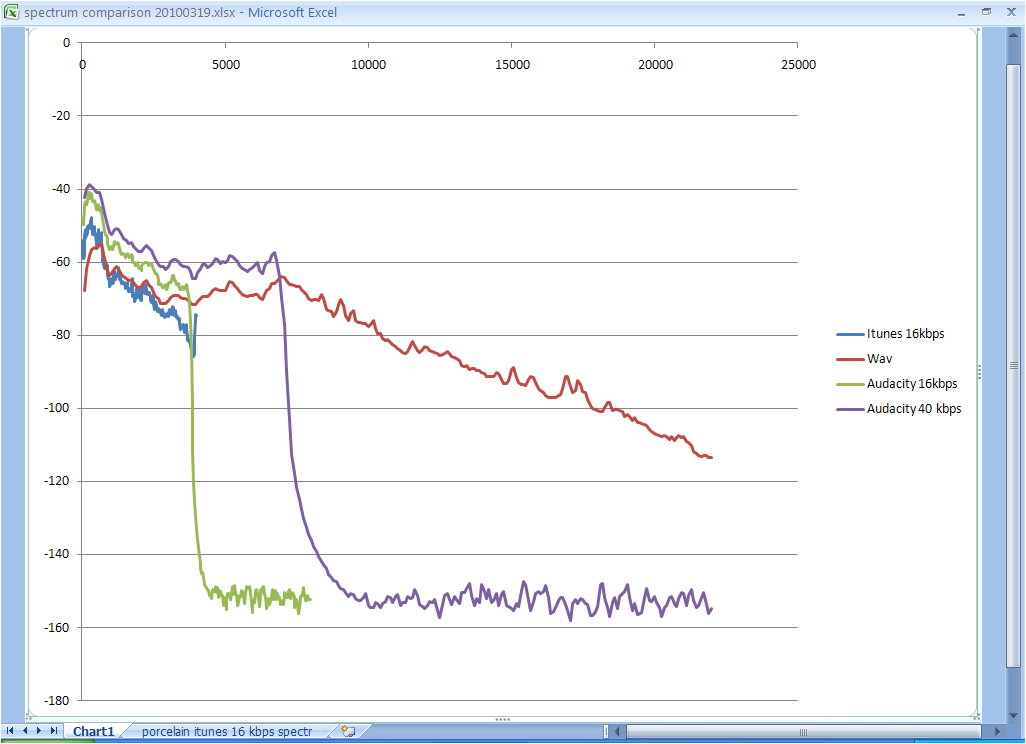The width and height of the screenshot is (1026, 744).
Task: Click the -180 vertical axis label
Action: (58, 701)
